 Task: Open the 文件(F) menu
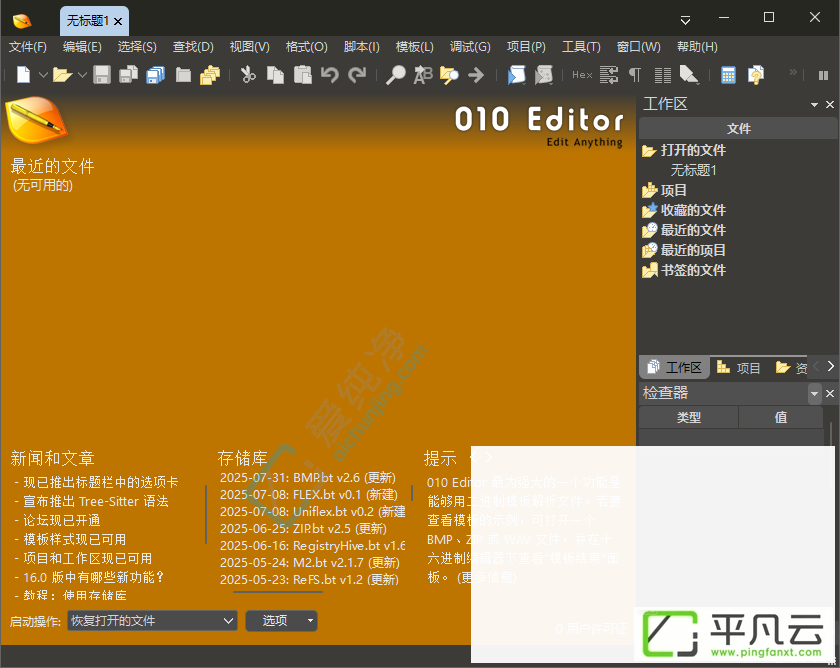click(x=28, y=47)
